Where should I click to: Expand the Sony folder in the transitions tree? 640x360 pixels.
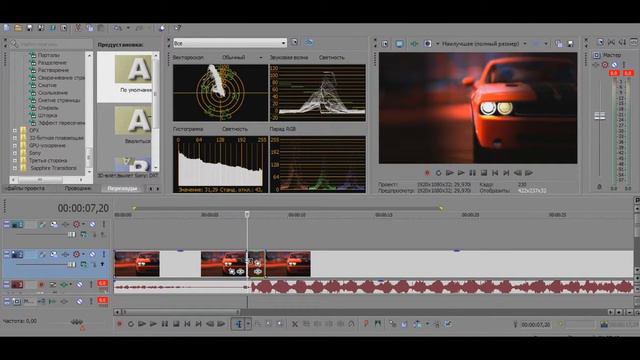tap(15, 153)
